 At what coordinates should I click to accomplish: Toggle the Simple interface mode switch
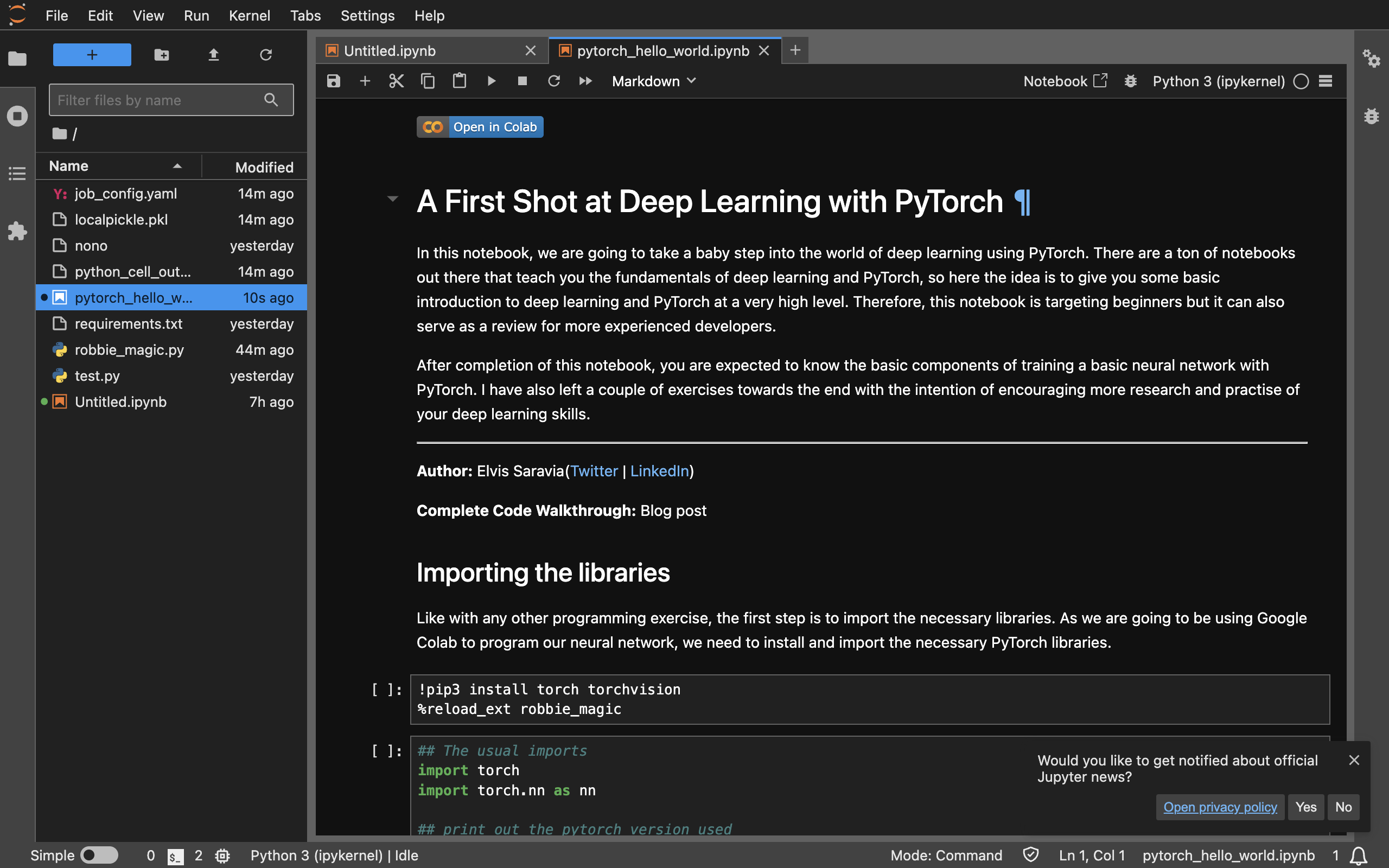(x=99, y=855)
